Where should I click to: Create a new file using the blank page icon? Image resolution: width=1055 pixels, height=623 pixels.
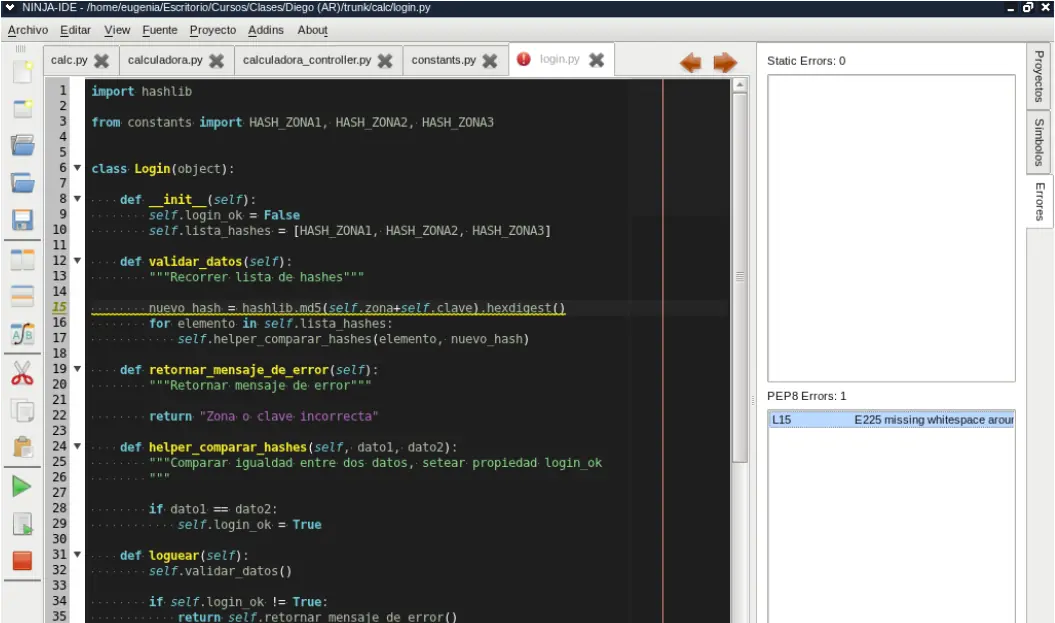click(x=22, y=71)
